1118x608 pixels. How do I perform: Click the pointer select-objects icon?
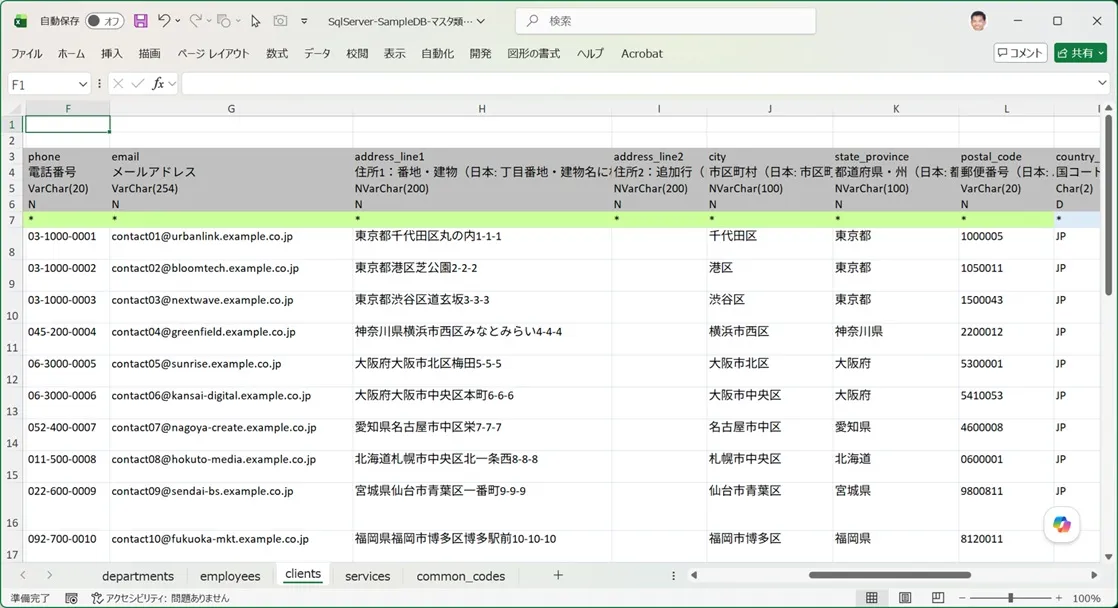(255, 21)
